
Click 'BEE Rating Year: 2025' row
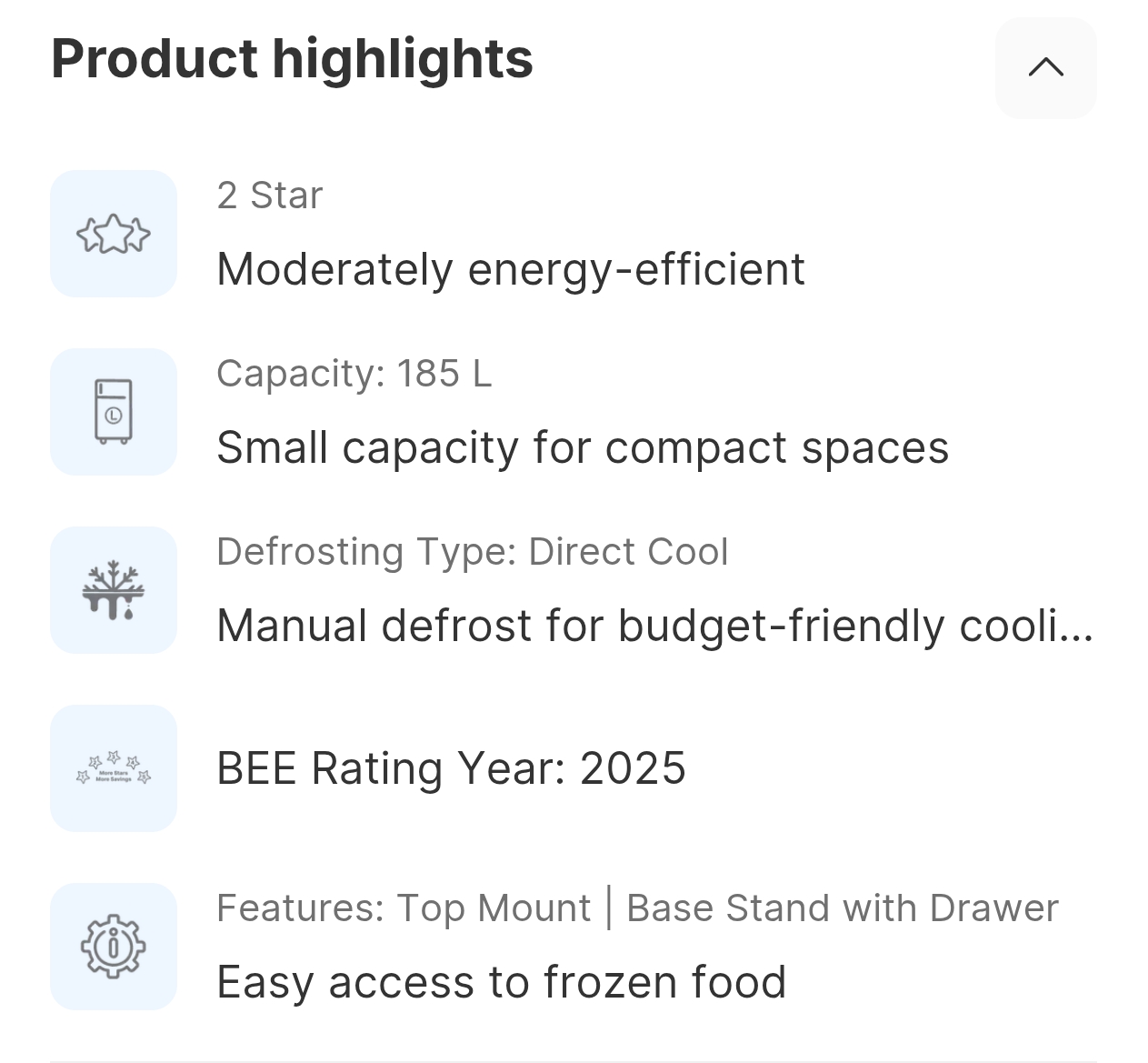(x=451, y=768)
